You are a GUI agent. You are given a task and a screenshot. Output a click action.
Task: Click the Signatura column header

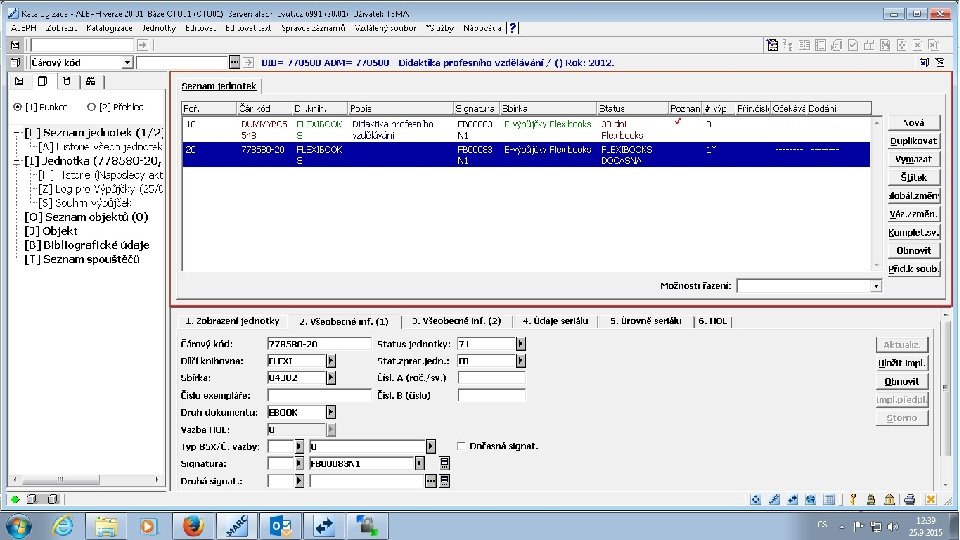pyautogui.click(x=476, y=108)
